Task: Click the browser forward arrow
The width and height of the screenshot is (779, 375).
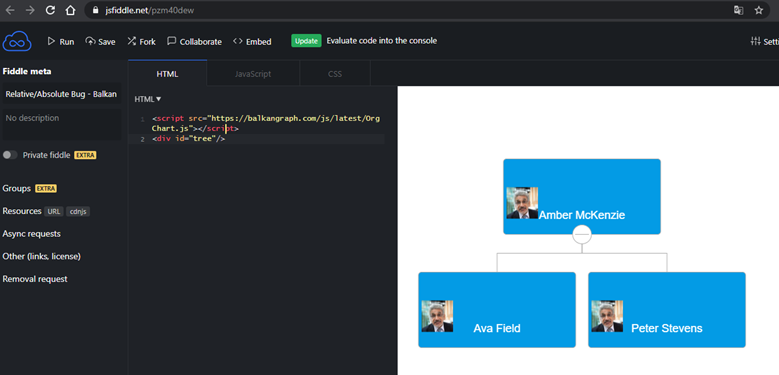Action: [x=30, y=10]
